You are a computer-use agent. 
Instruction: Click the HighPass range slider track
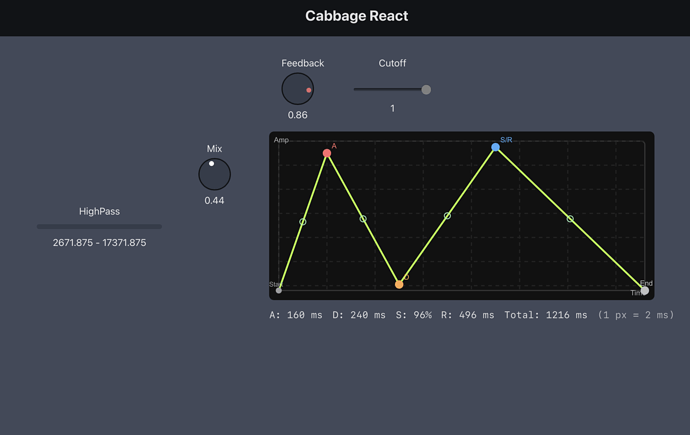point(99,227)
